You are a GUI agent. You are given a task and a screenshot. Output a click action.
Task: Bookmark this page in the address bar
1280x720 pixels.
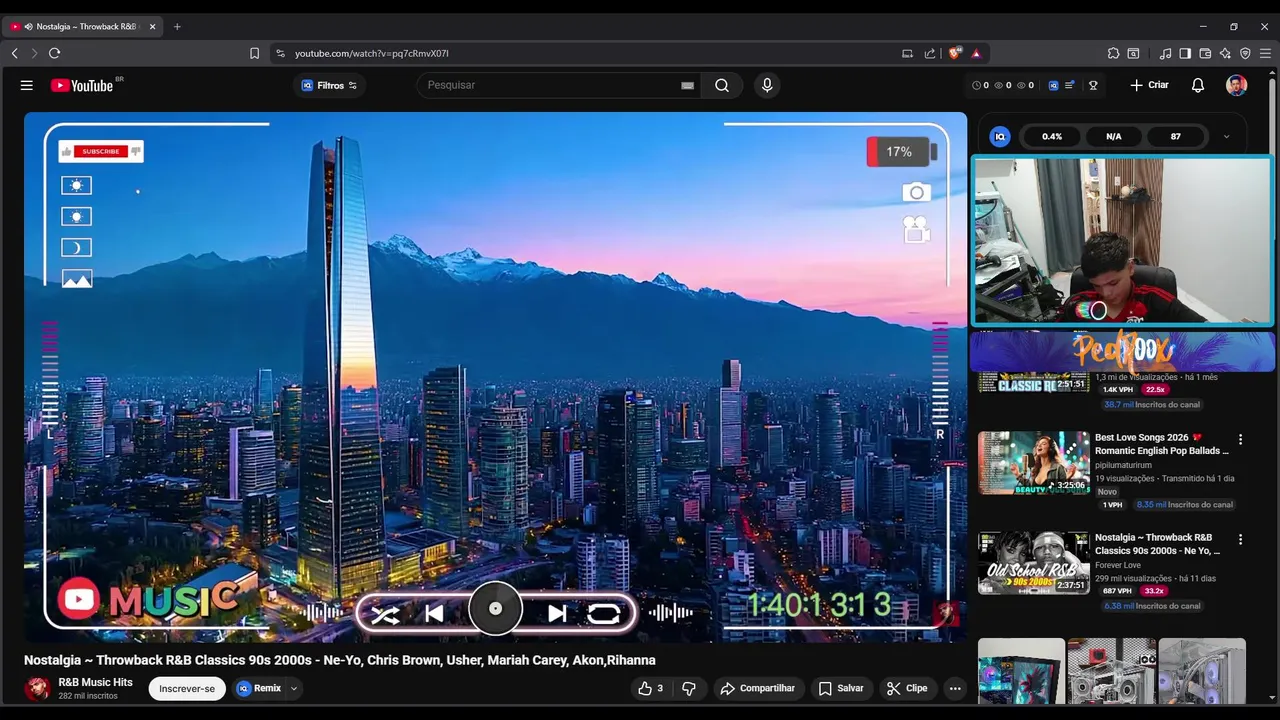coord(254,53)
